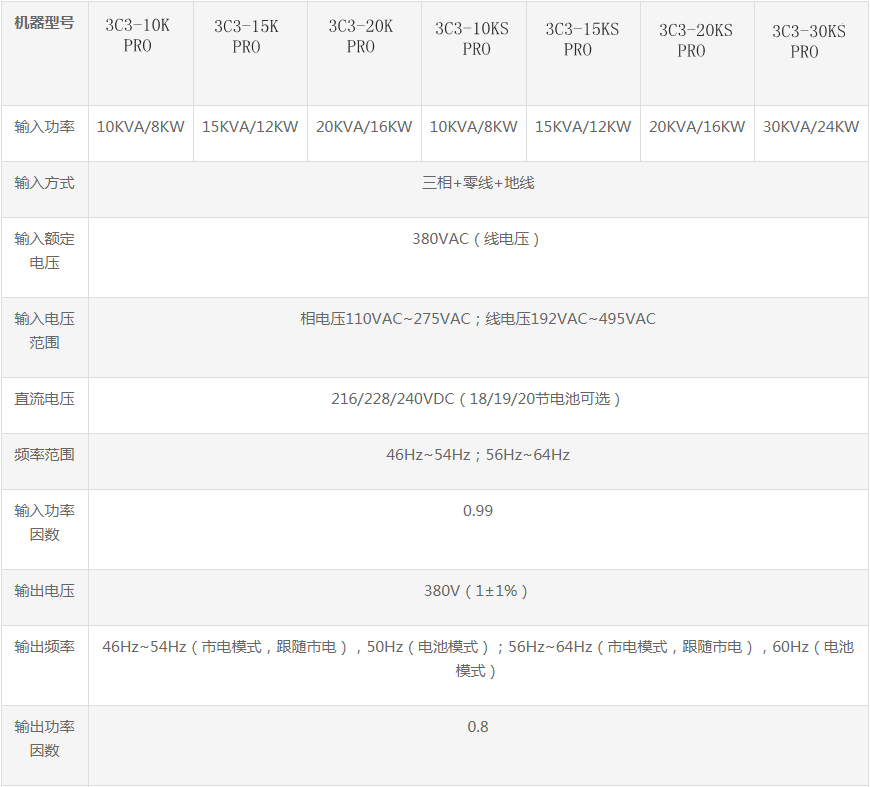Image resolution: width=870 pixels, height=787 pixels.
Task: Click the 46Hz~54Hz；56Hz~64Hz frequency range value
Action: click(478, 455)
